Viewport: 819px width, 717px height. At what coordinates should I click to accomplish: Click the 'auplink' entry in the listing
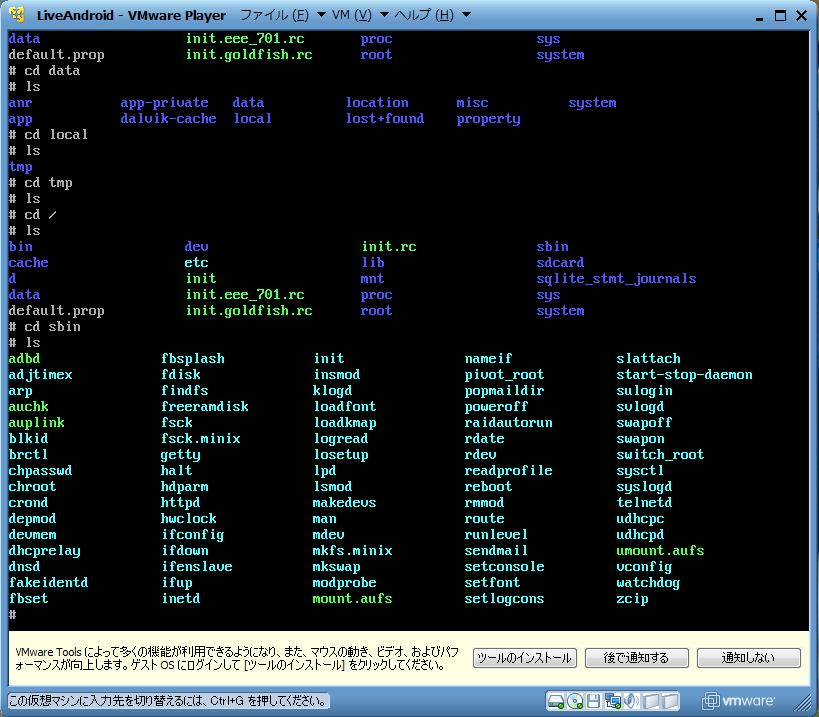pyautogui.click(x=36, y=422)
